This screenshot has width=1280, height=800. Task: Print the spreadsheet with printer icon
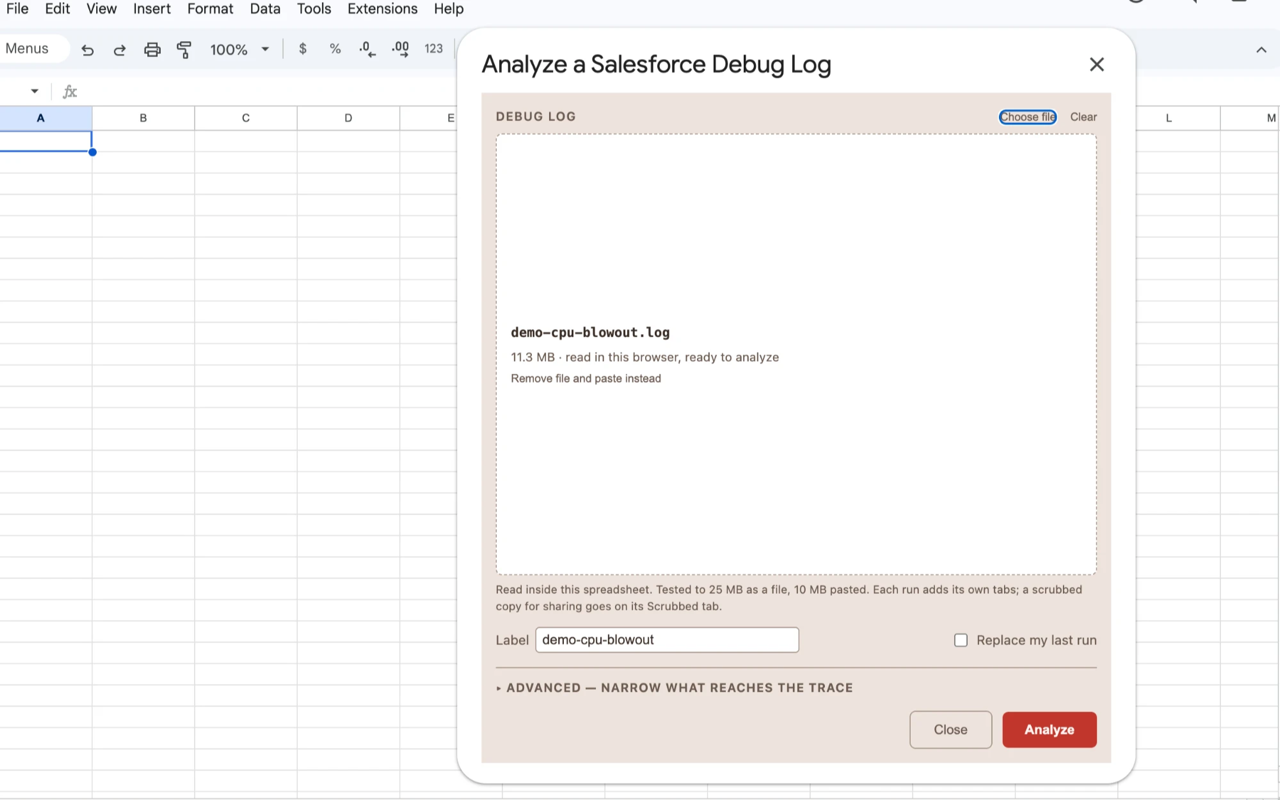pyautogui.click(x=152, y=49)
